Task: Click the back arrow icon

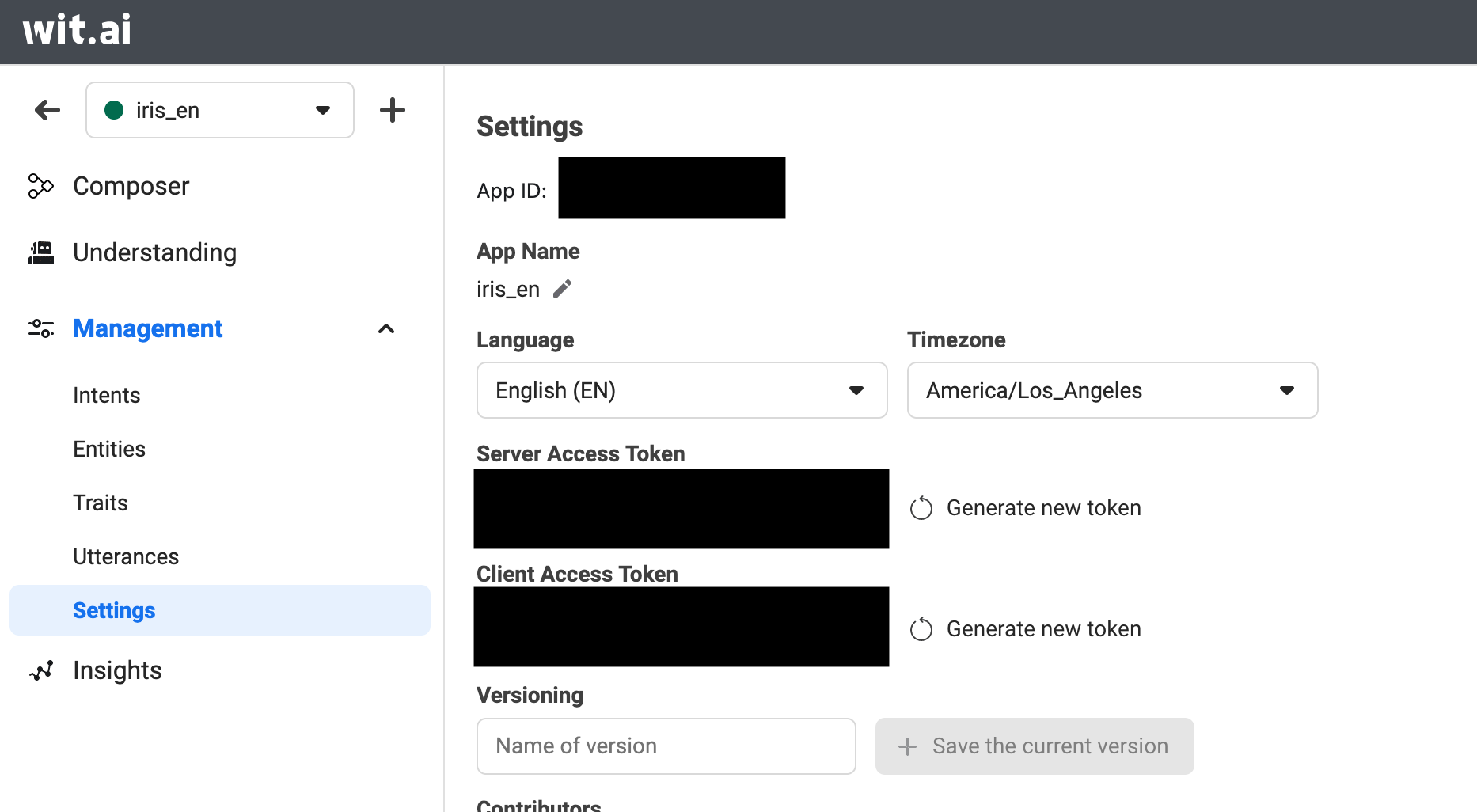Action: 47,110
